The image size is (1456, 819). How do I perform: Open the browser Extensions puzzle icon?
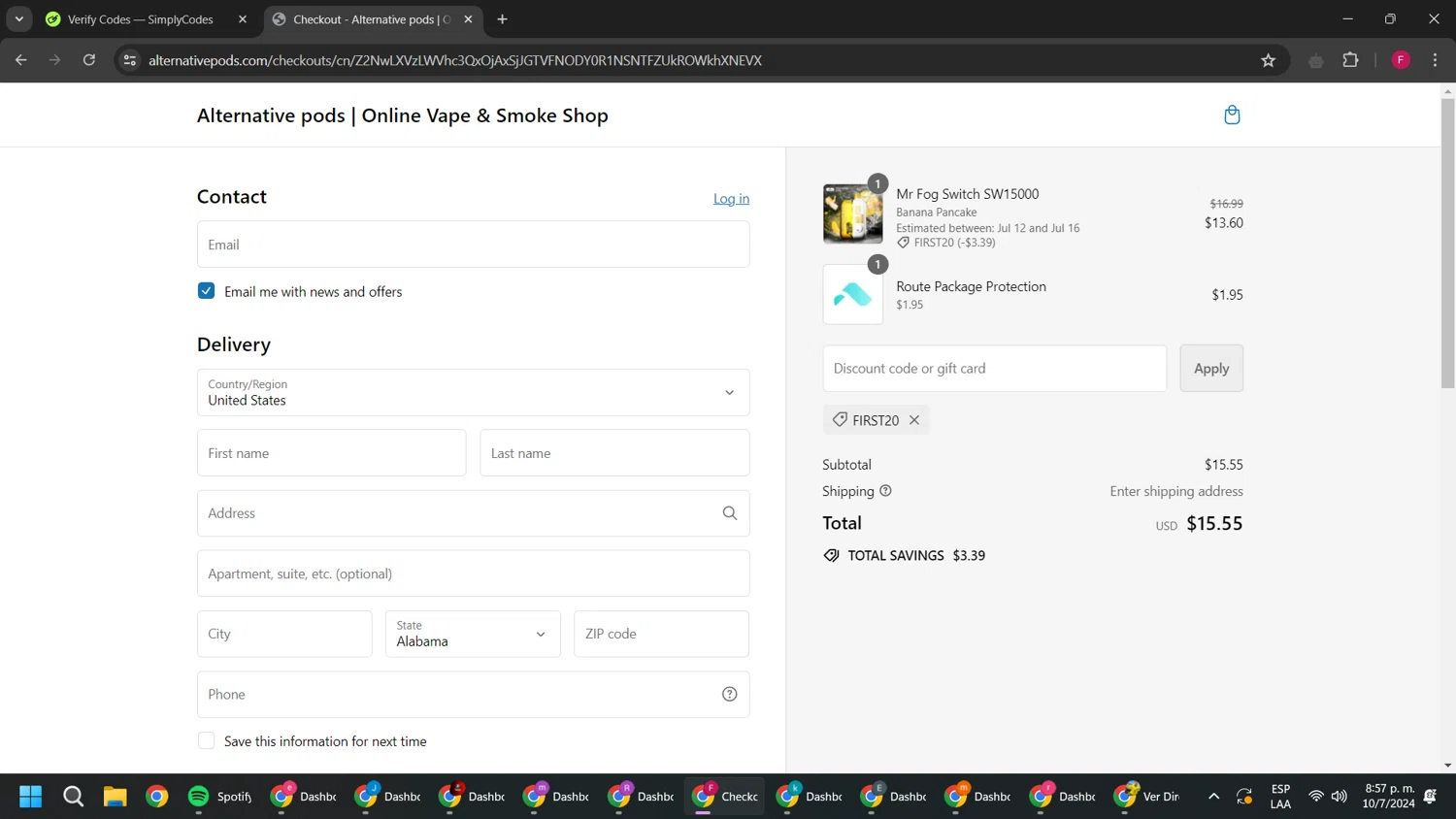click(1350, 60)
